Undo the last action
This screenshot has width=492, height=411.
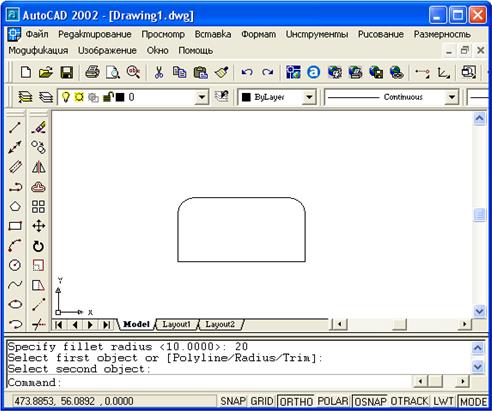pyautogui.click(x=247, y=72)
